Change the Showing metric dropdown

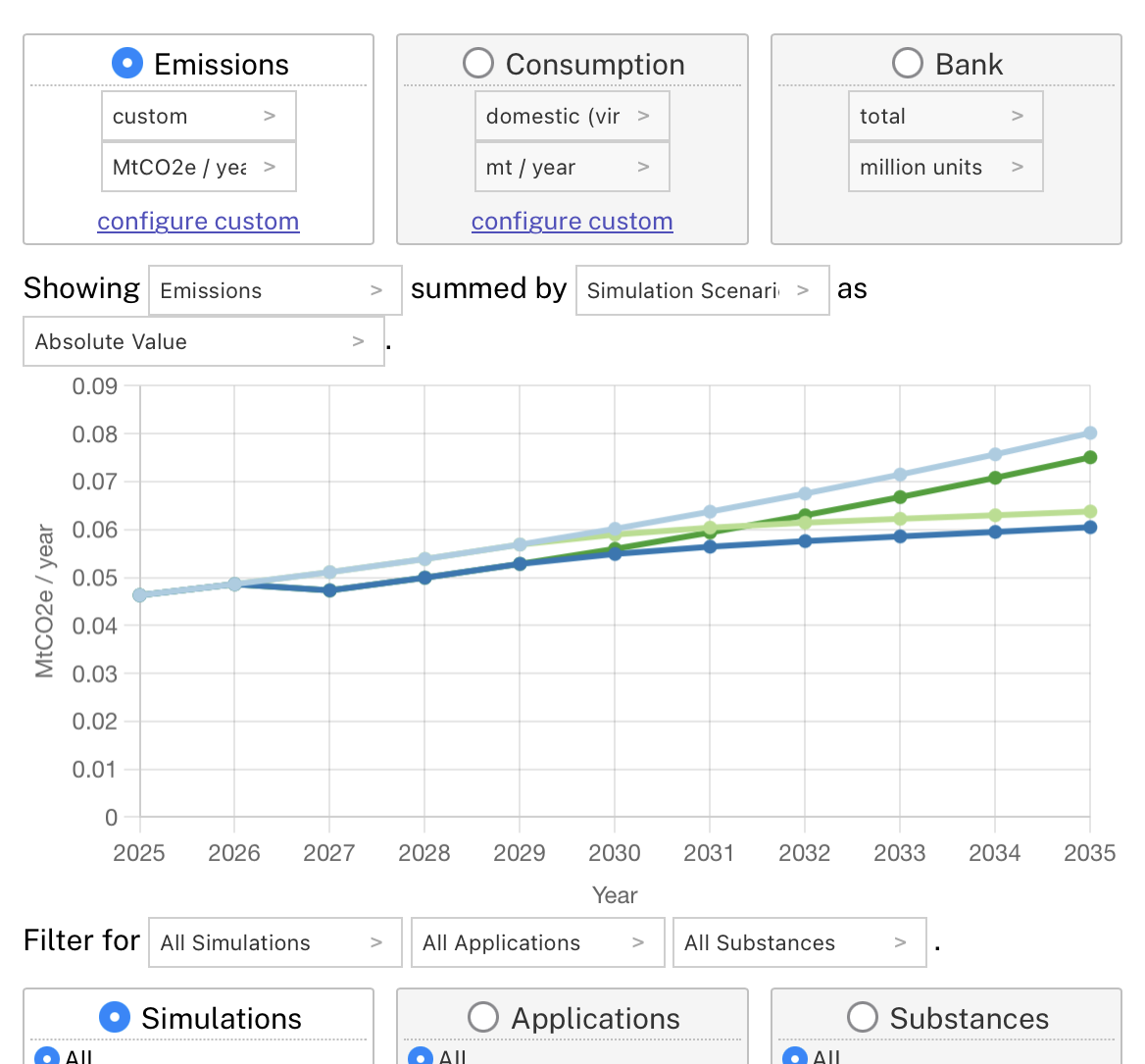click(x=274, y=290)
